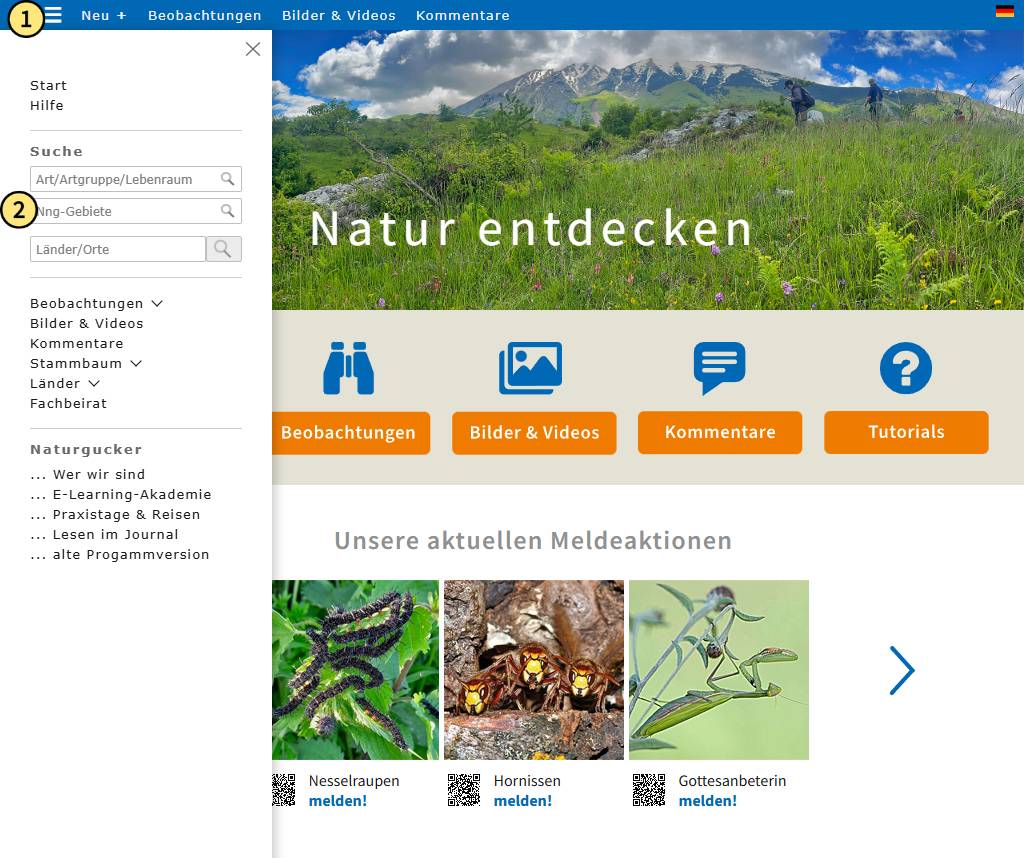Expand Beobachtungen submenu in the sidebar
Image resolution: width=1024 pixels, height=858 pixels.
pos(157,304)
